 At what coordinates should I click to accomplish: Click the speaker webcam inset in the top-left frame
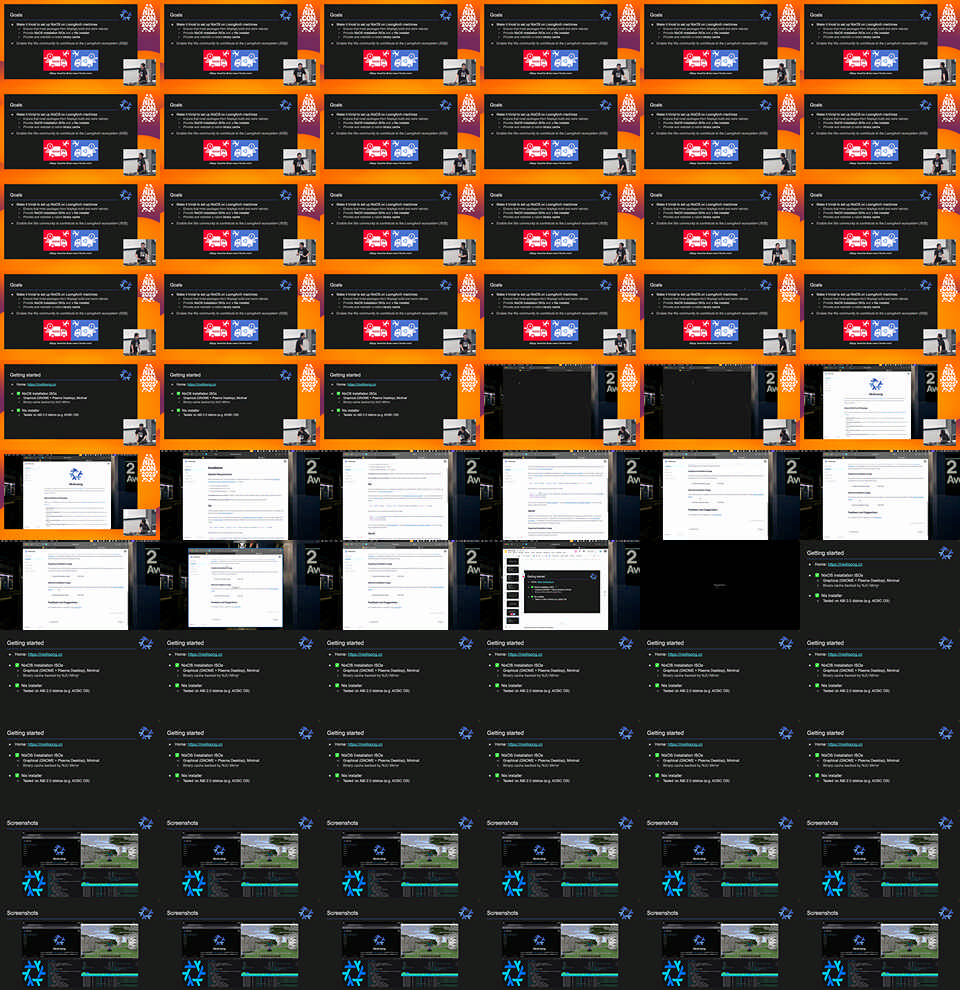(140, 72)
